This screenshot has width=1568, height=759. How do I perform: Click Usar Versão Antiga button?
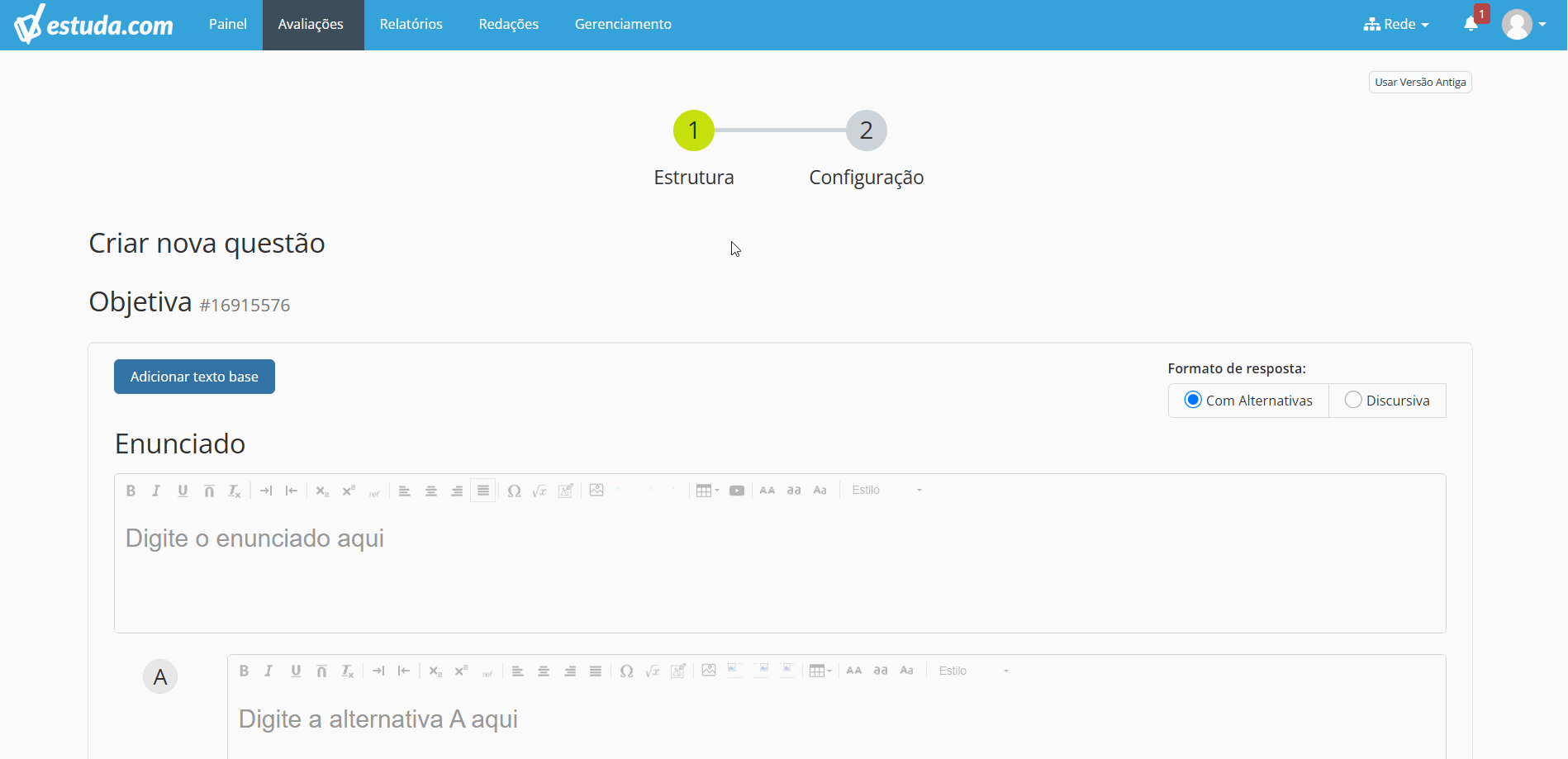pyautogui.click(x=1420, y=83)
